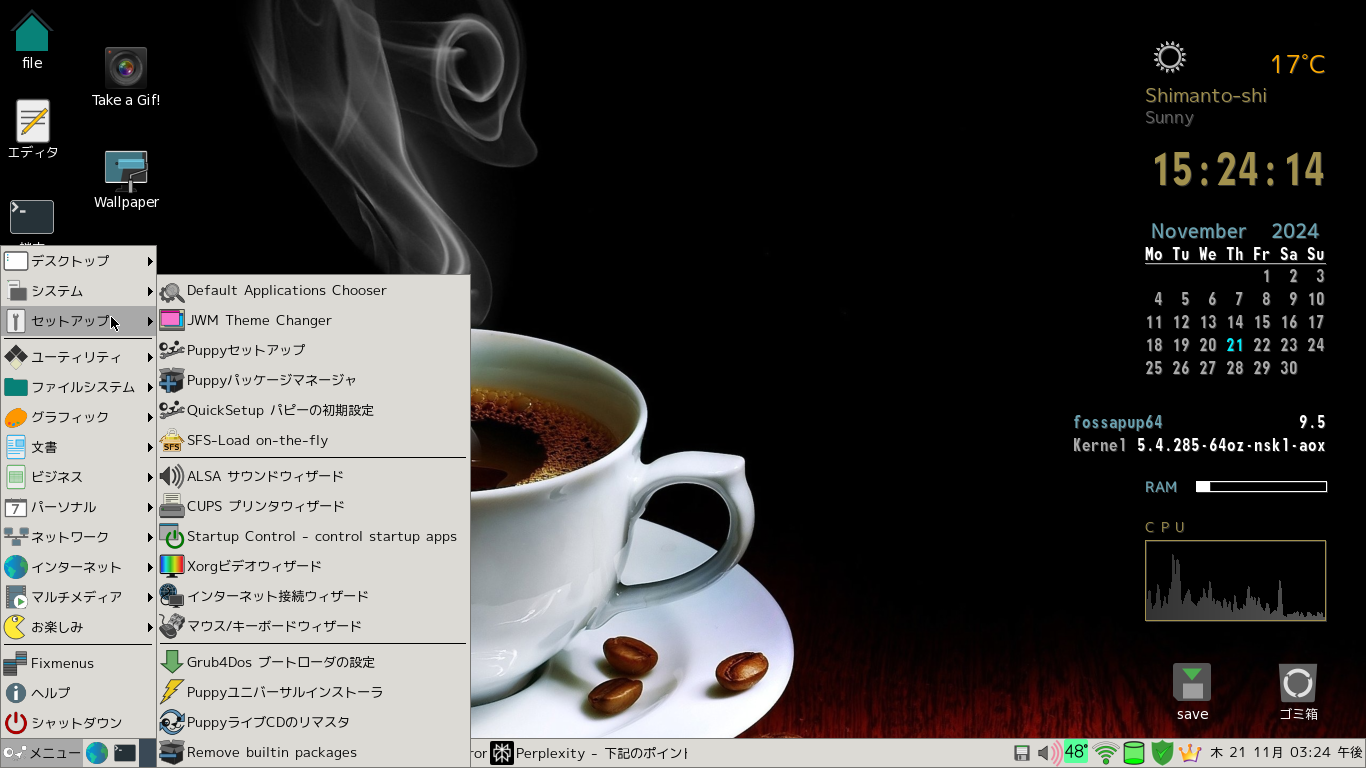Click the November 2024 calendar heading

click(x=1235, y=231)
